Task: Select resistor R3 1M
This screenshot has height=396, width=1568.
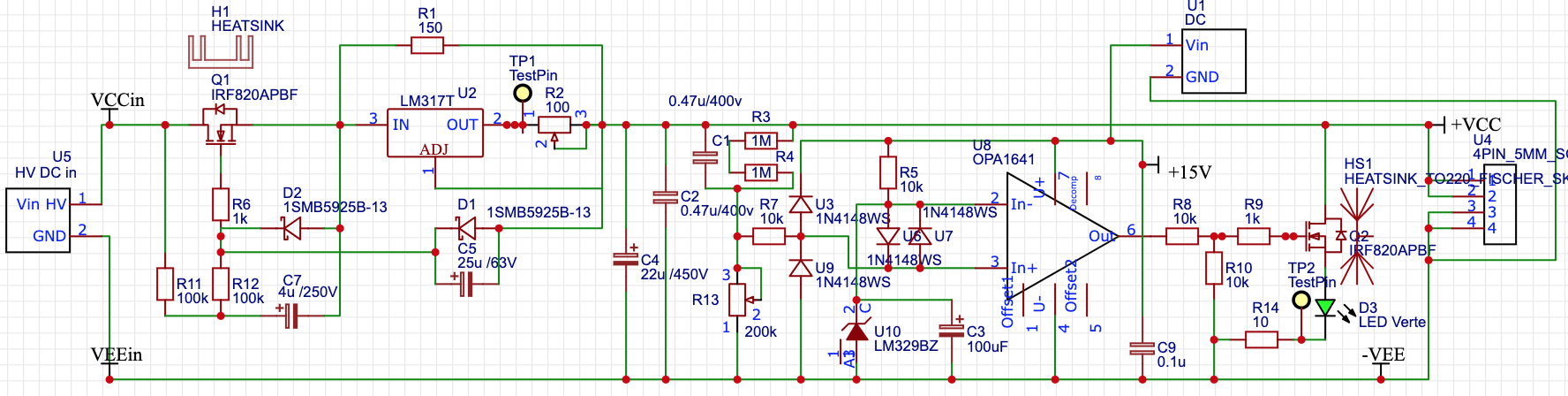Action: pos(761,141)
